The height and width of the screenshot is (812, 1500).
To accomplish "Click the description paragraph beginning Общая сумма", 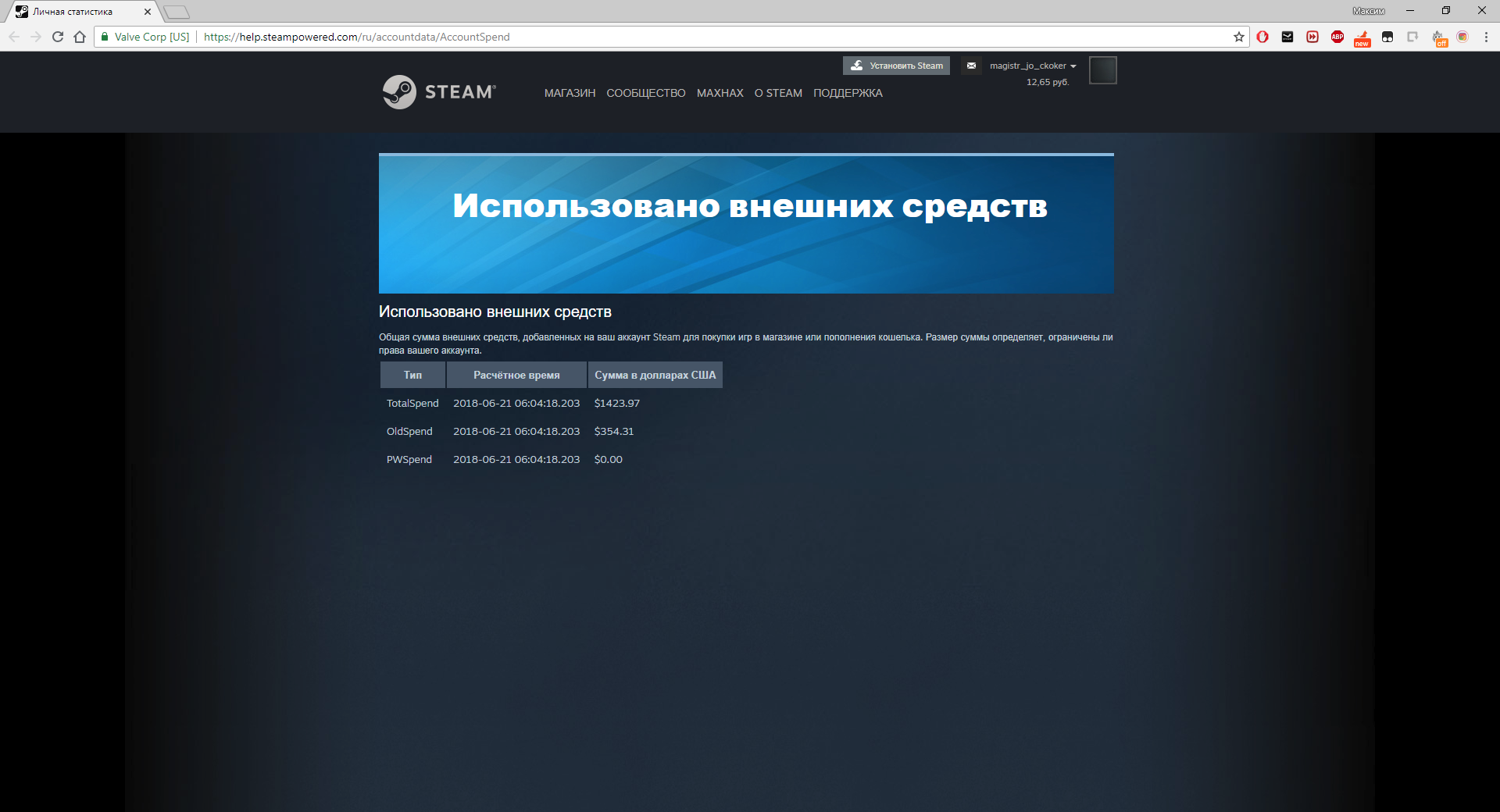I will click(x=746, y=344).
